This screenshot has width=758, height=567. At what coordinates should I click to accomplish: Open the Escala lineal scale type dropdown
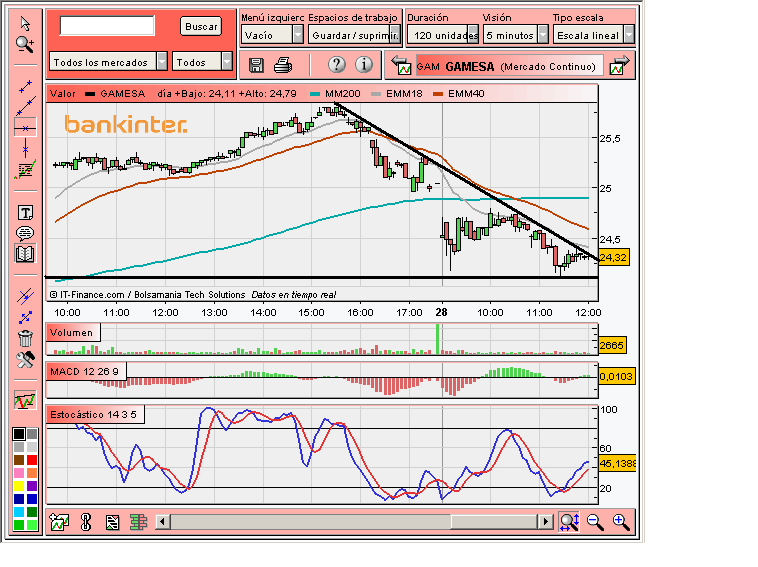(x=593, y=35)
